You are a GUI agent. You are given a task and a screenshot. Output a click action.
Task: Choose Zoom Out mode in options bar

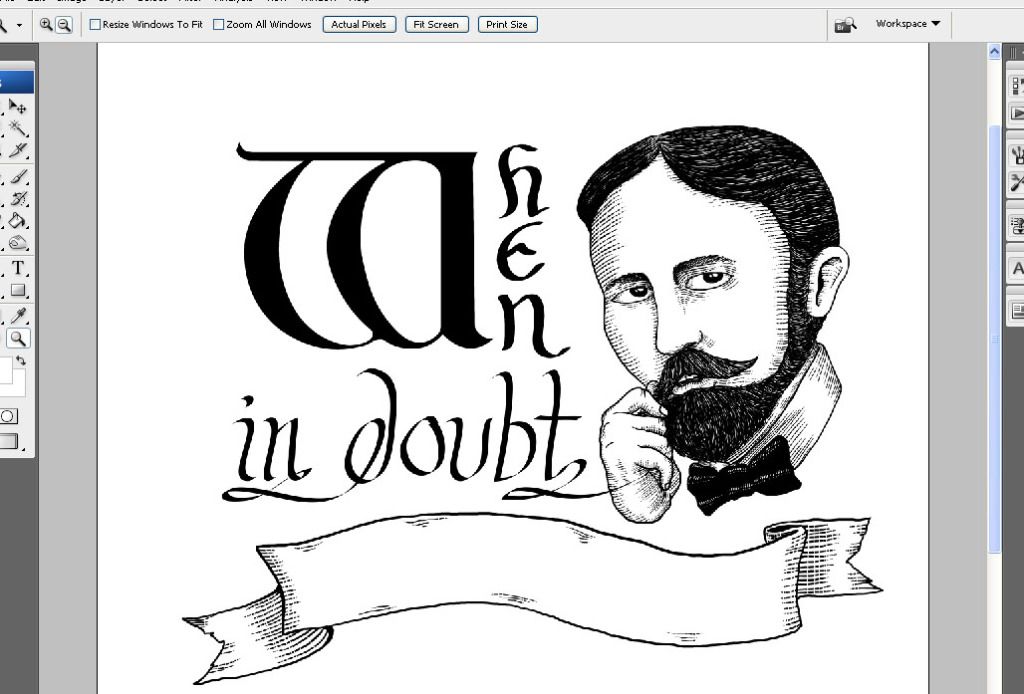64,25
